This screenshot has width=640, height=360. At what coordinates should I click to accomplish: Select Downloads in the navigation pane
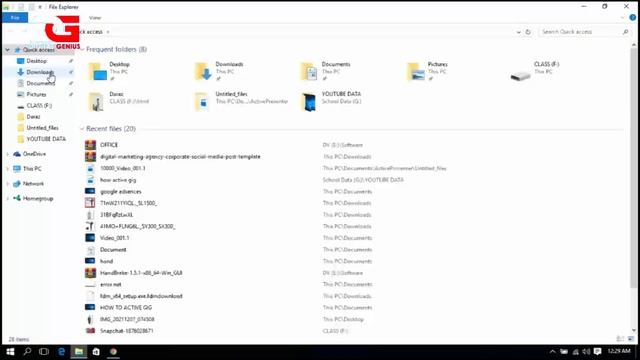pyautogui.click(x=40, y=72)
